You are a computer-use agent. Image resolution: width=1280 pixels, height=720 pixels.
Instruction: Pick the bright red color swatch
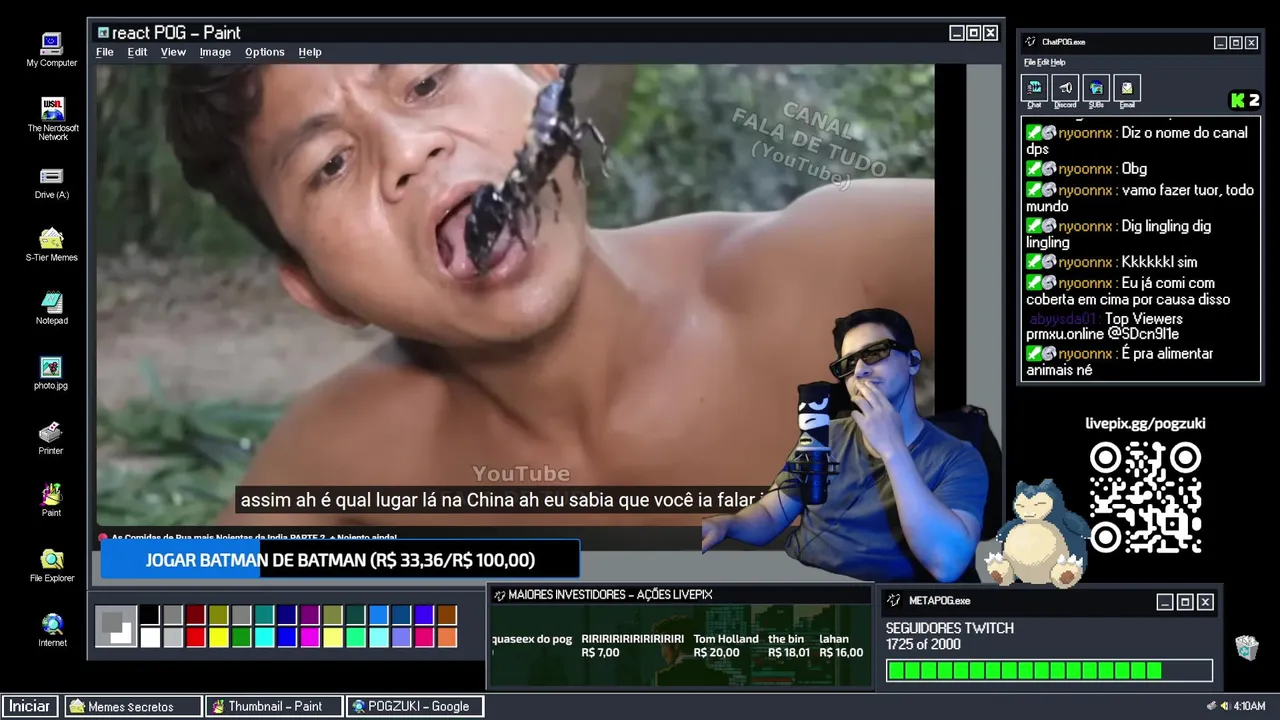pos(195,637)
